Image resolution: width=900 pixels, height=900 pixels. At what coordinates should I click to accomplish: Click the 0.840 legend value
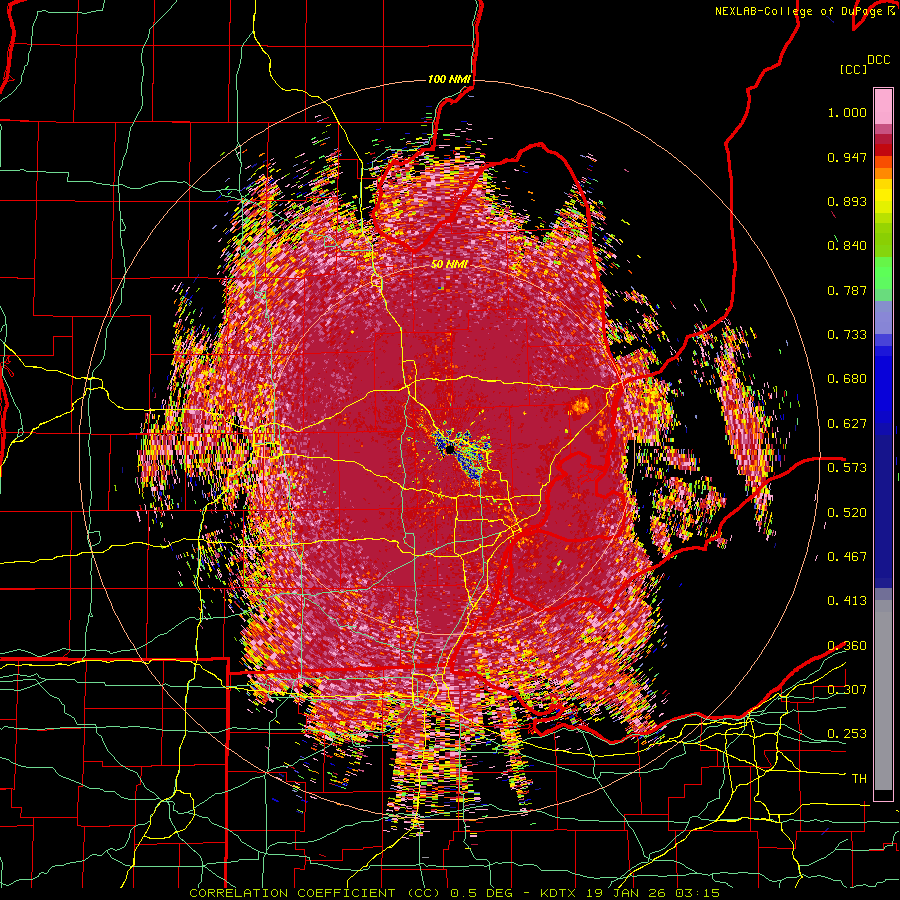click(x=847, y=246)
